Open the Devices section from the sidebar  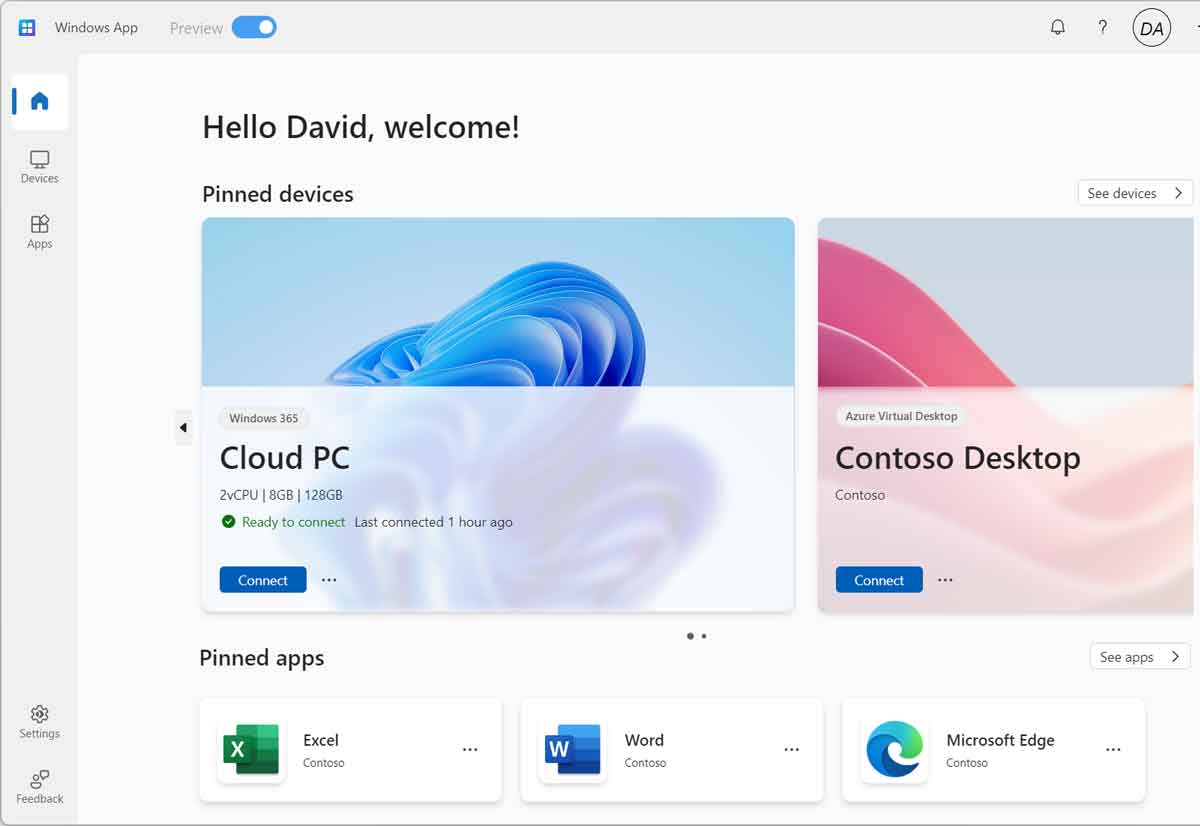point(39,166)
